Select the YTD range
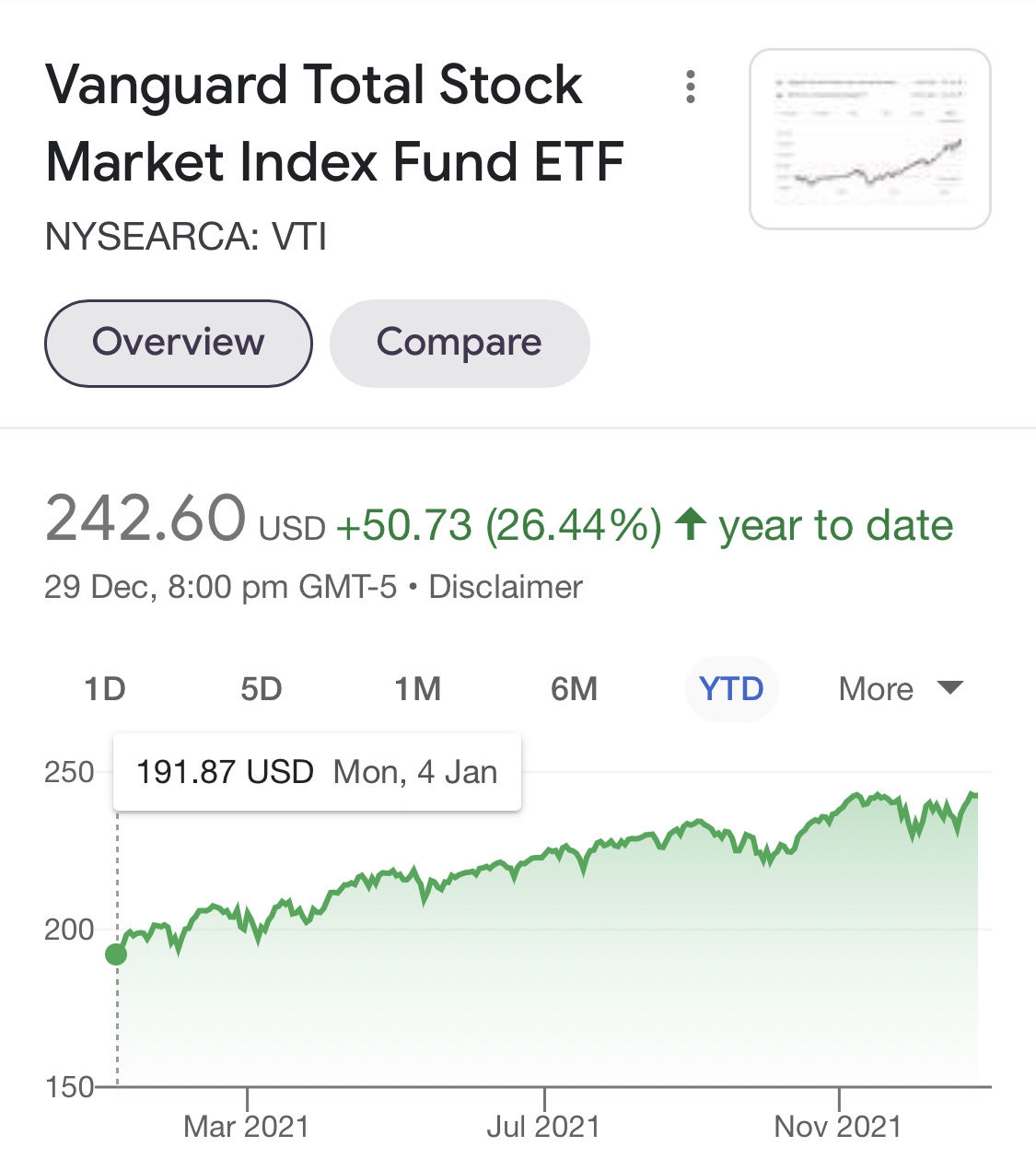The width and height of the screenshot is (1036, 1170). tap(731, 689)
